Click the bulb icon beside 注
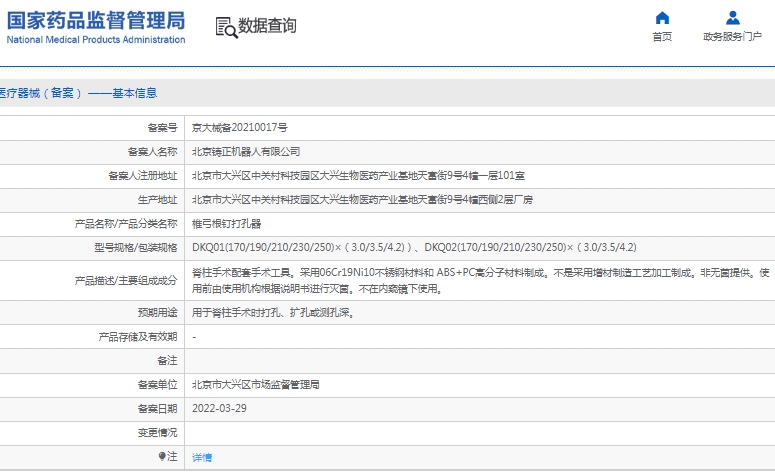Image resolution: width=775 pixels, height=472 pixels. tap(162, 456)
